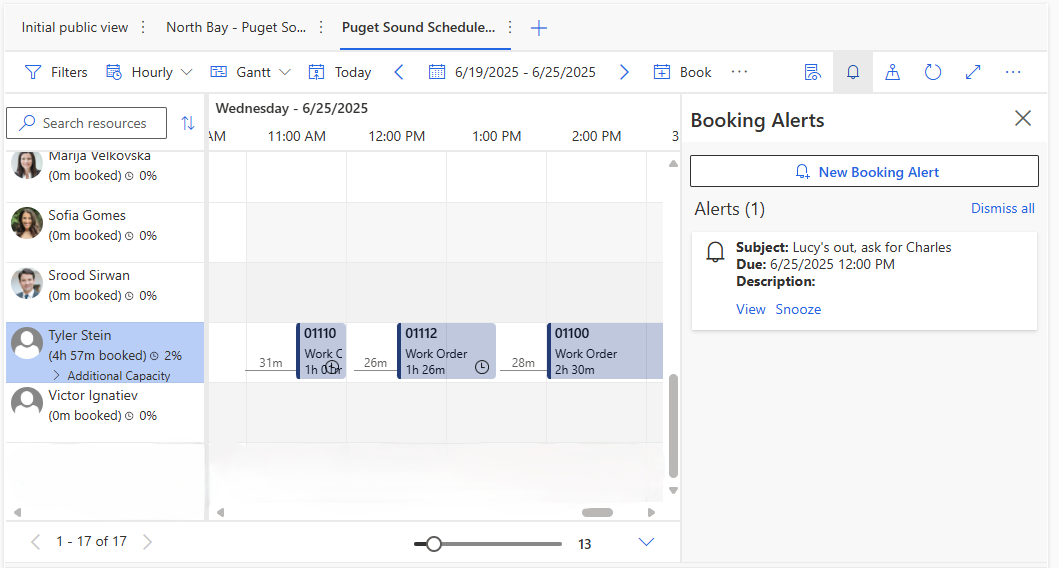
Task: Click the Hourly view calendar icon
Action: click(113, 72)
